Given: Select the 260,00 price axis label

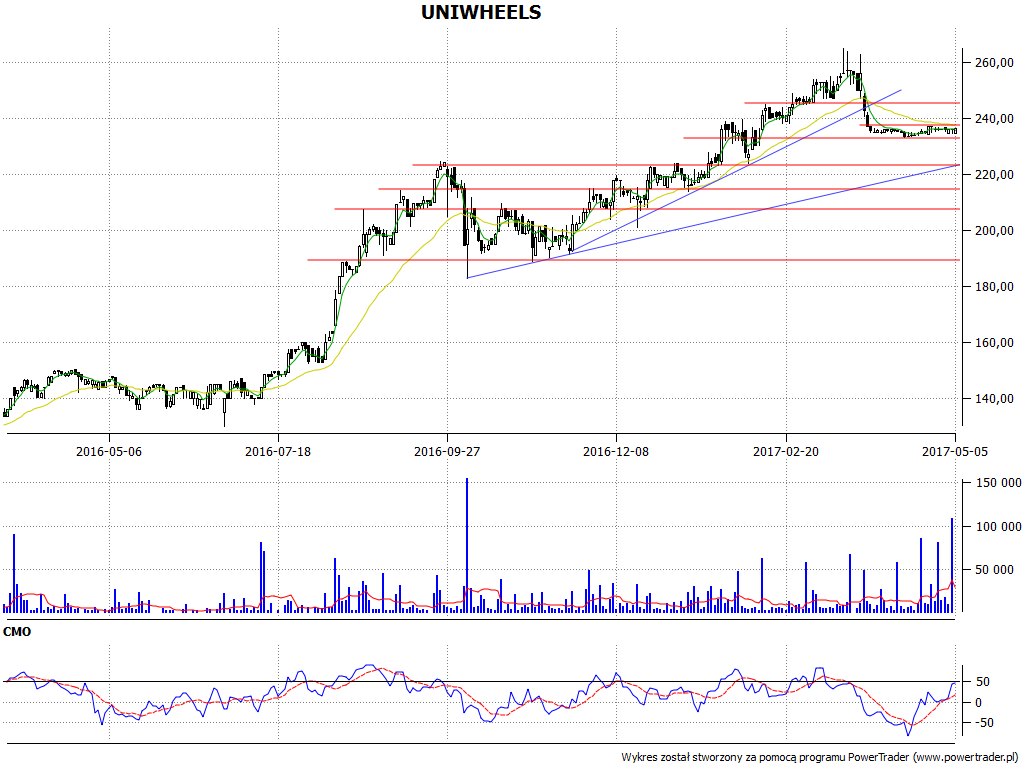Looking at the screenshot, I should (x=993, y=63).
